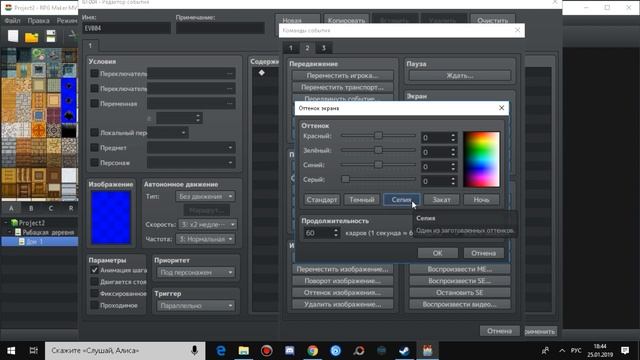Image resolution: width=640 pixels, height=360 pixels.
Task: Apply the Ночь tint preset
Action: (x=481, y=200)
